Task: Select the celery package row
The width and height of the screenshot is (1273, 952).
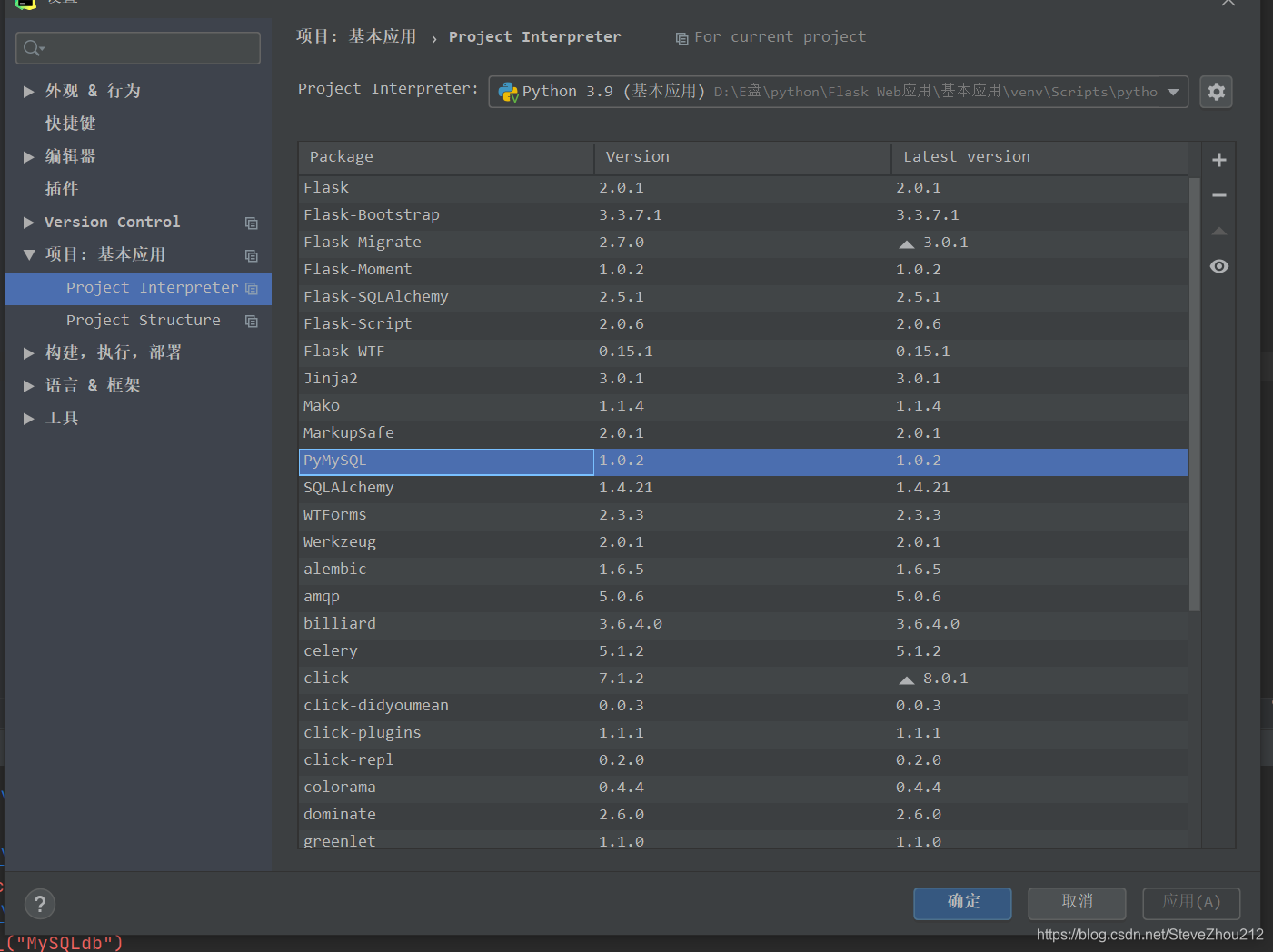Action: tap(743, 651)
